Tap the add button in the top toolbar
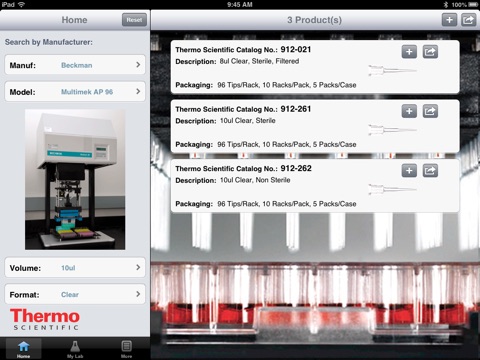 (x=449, y=20)
